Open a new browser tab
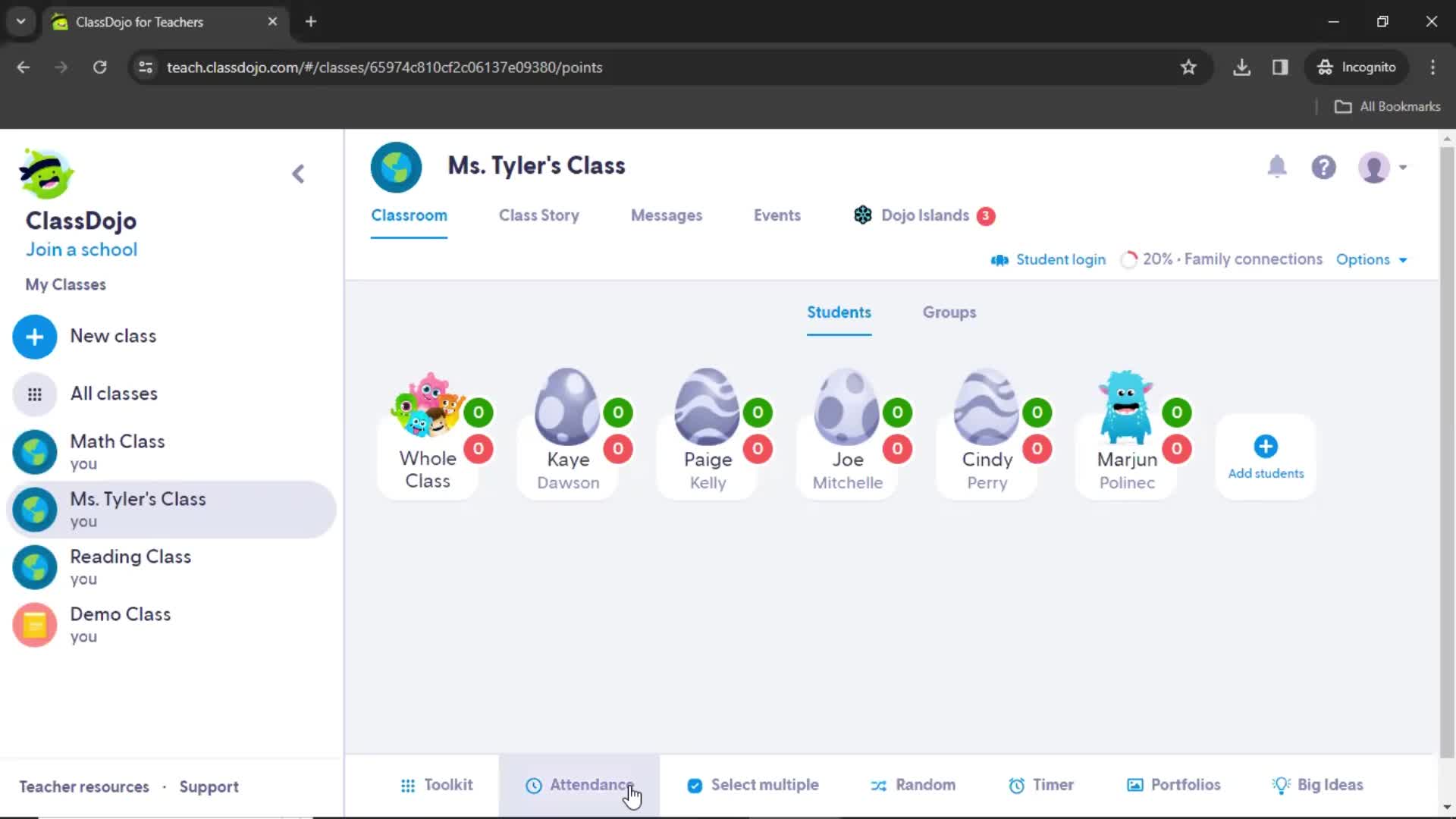Viewport: 1456px width, 819px height. (311, 22)
